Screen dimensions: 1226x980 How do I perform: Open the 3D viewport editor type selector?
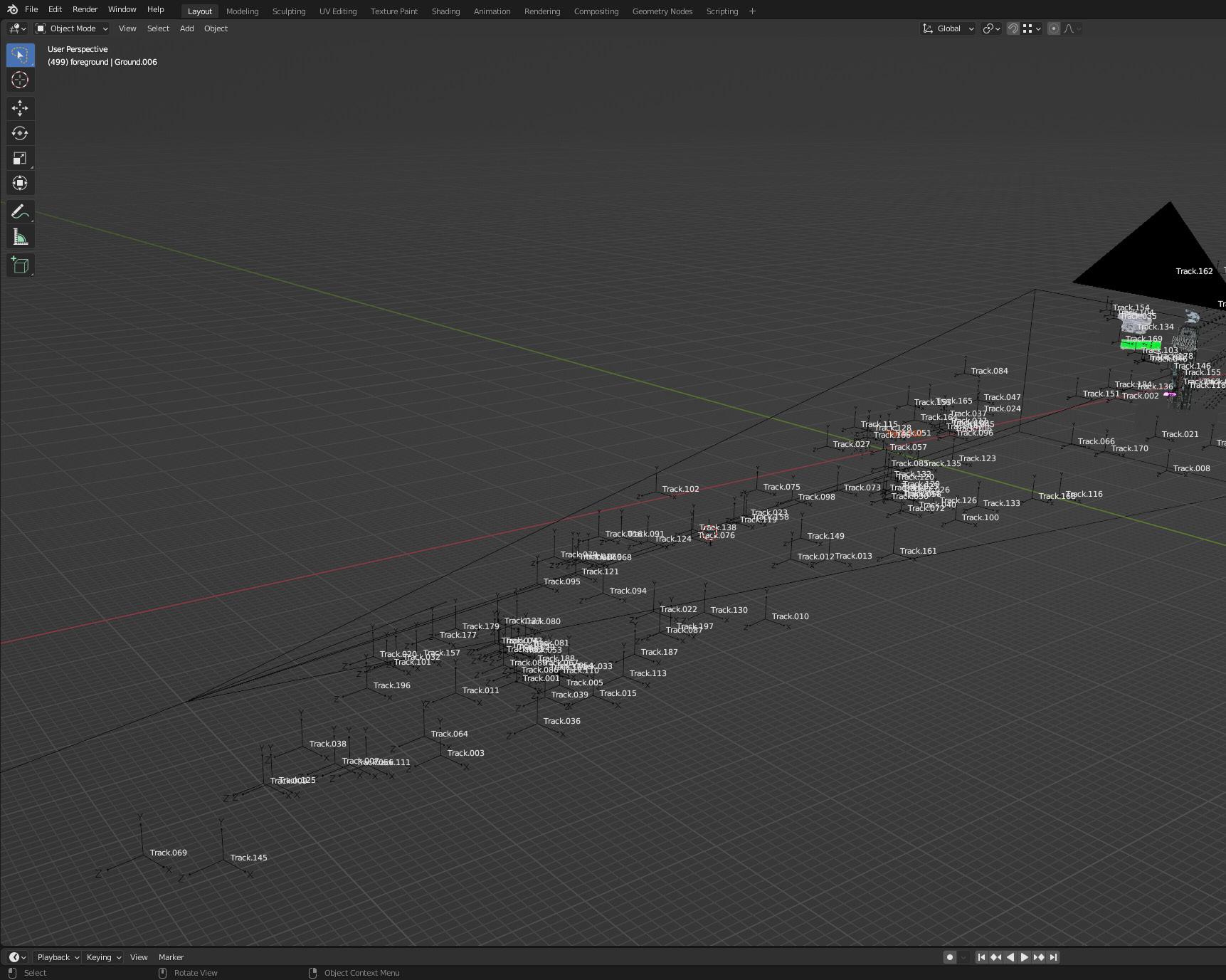click(x=17, y=28)
